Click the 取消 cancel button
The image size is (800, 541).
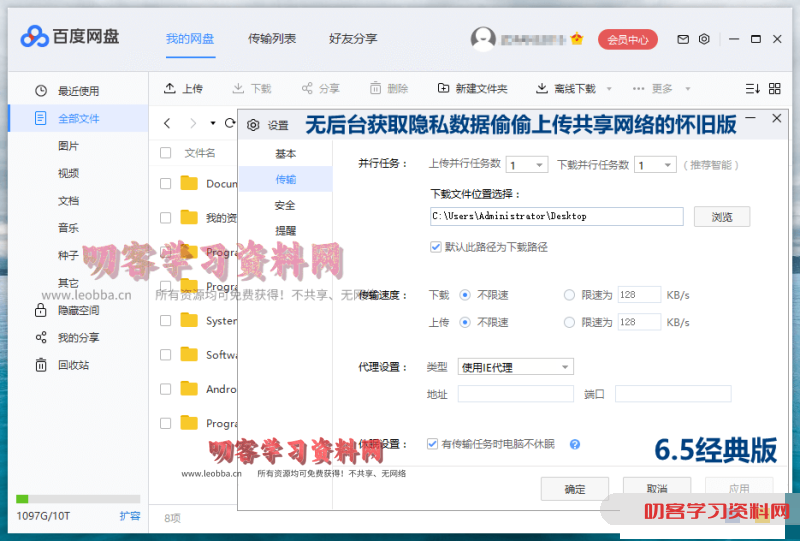tap(657, 488)
